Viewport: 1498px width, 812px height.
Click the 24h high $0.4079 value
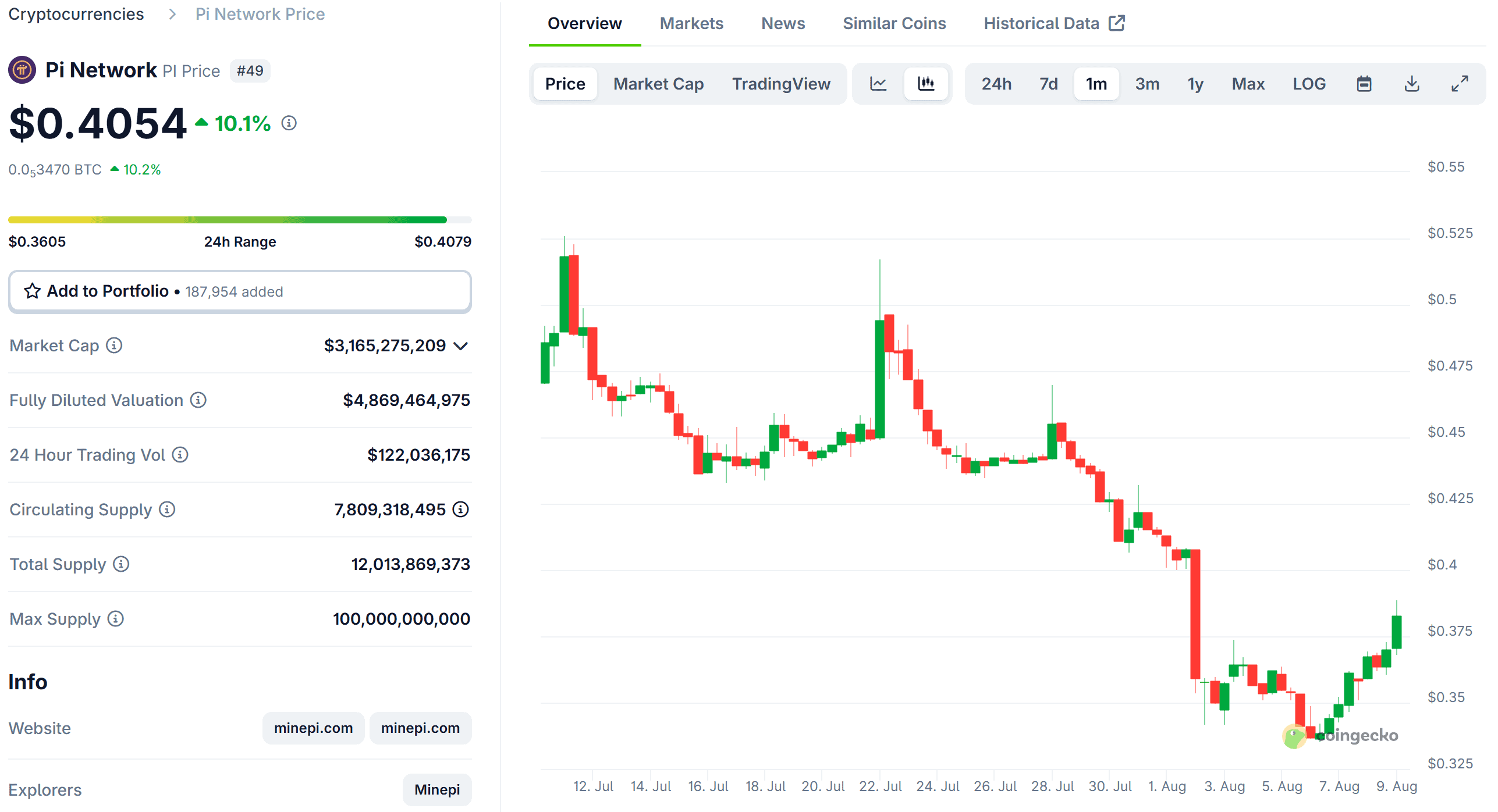(x=442, y=242)
